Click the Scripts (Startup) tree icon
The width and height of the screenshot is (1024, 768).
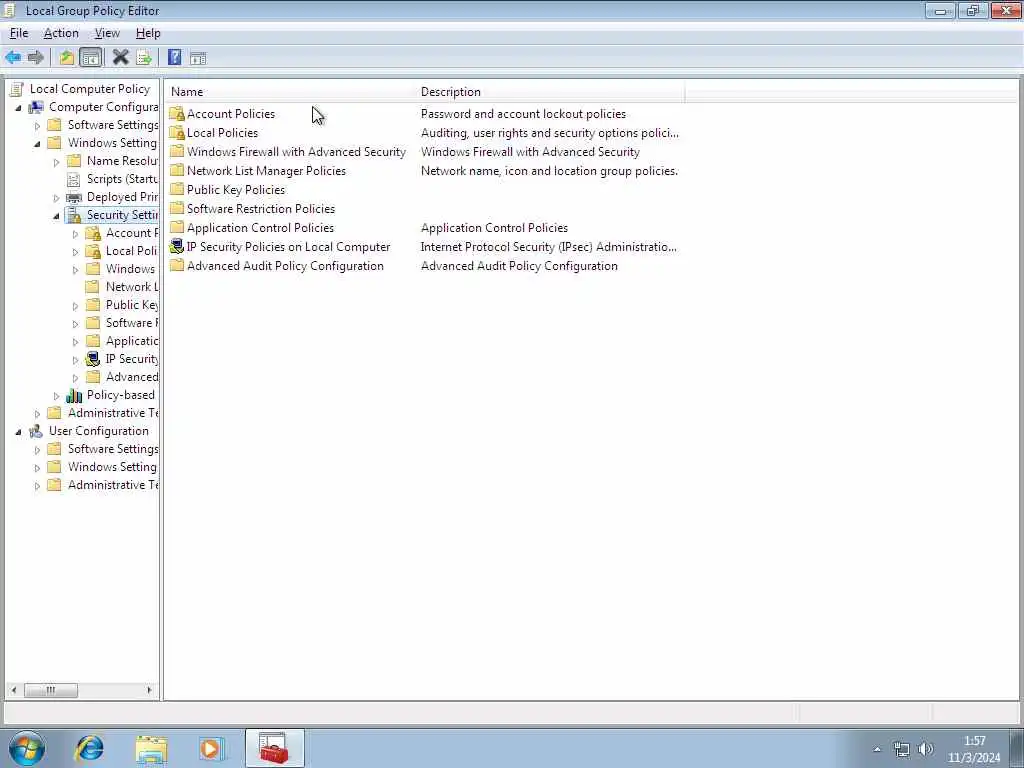[74, 179]
